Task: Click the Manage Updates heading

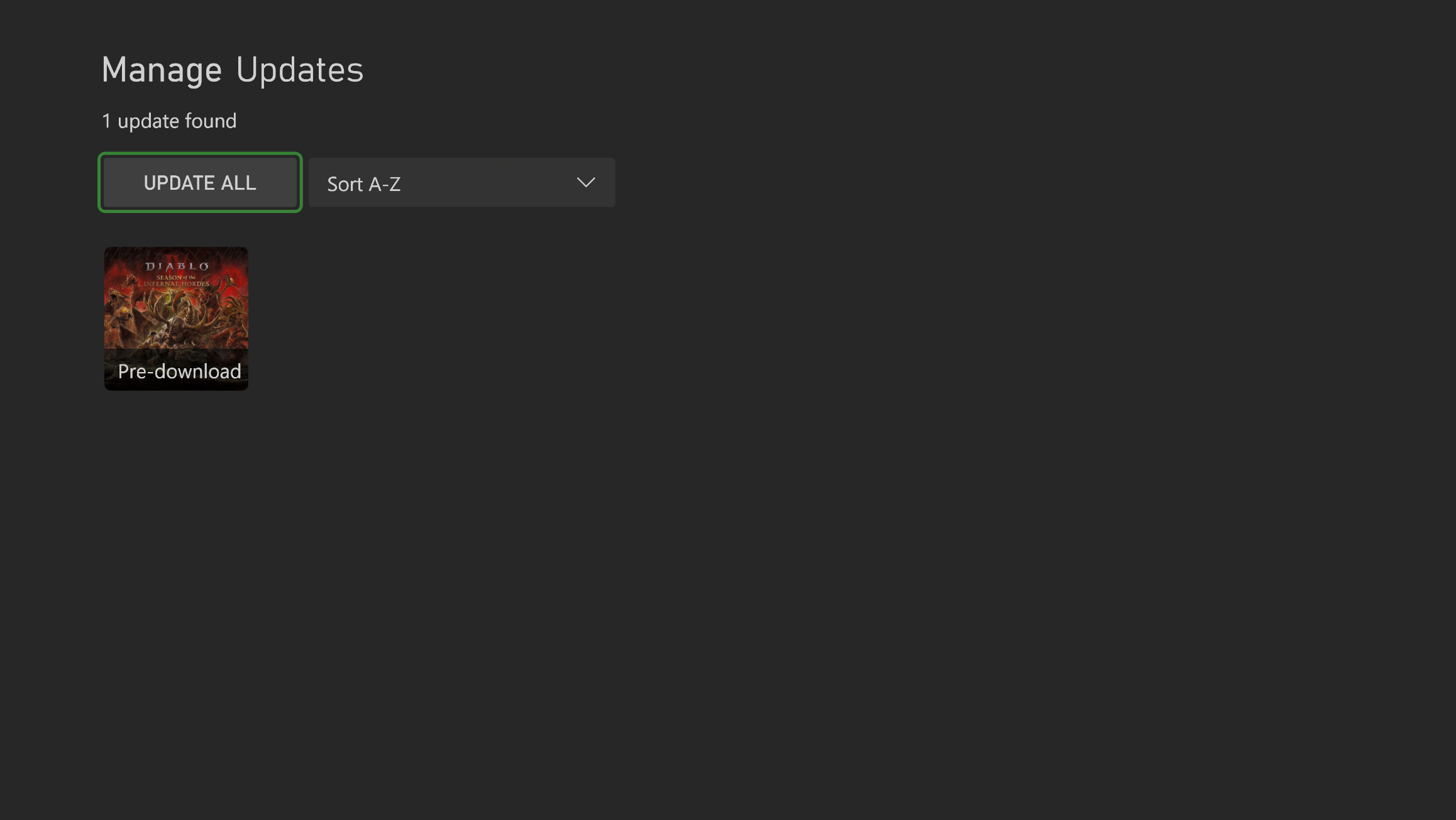Action: click(232, 70)
